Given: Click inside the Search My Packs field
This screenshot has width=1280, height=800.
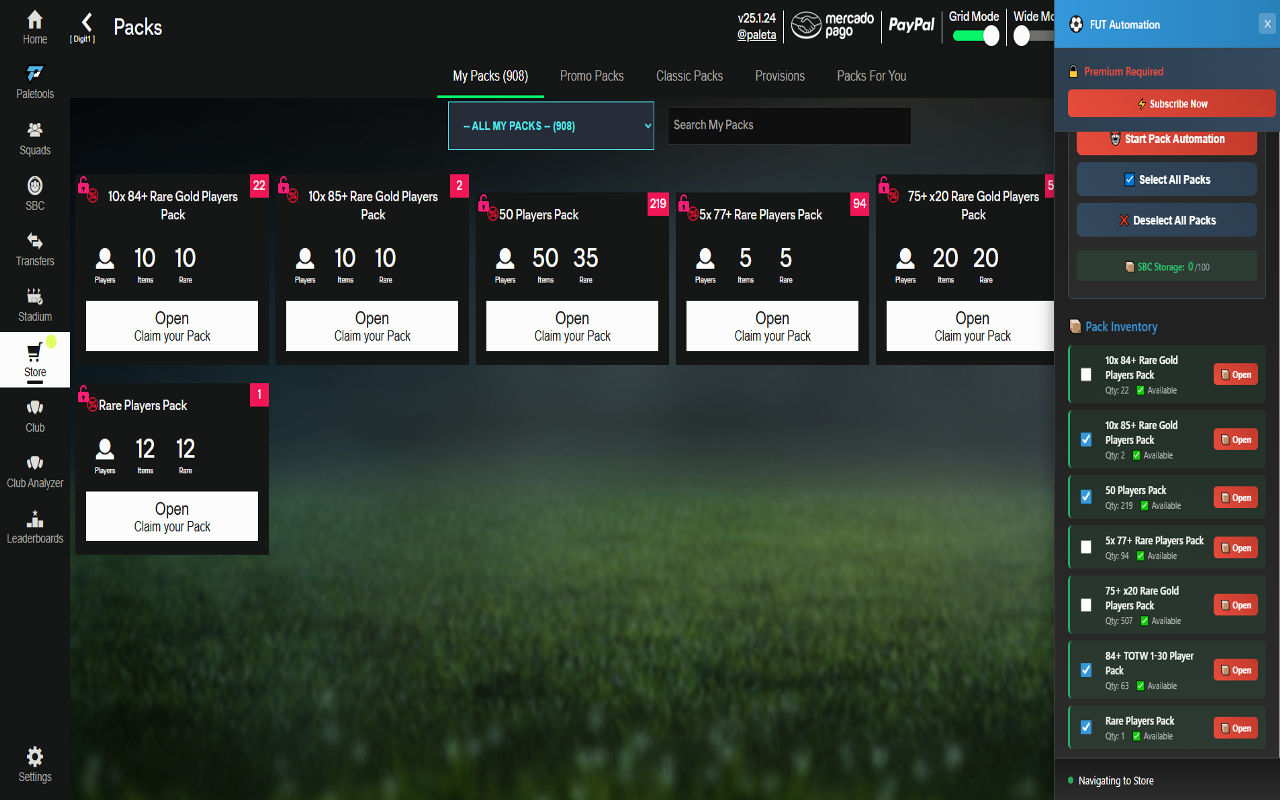Looking at the screenshot, I should (789, 125).
